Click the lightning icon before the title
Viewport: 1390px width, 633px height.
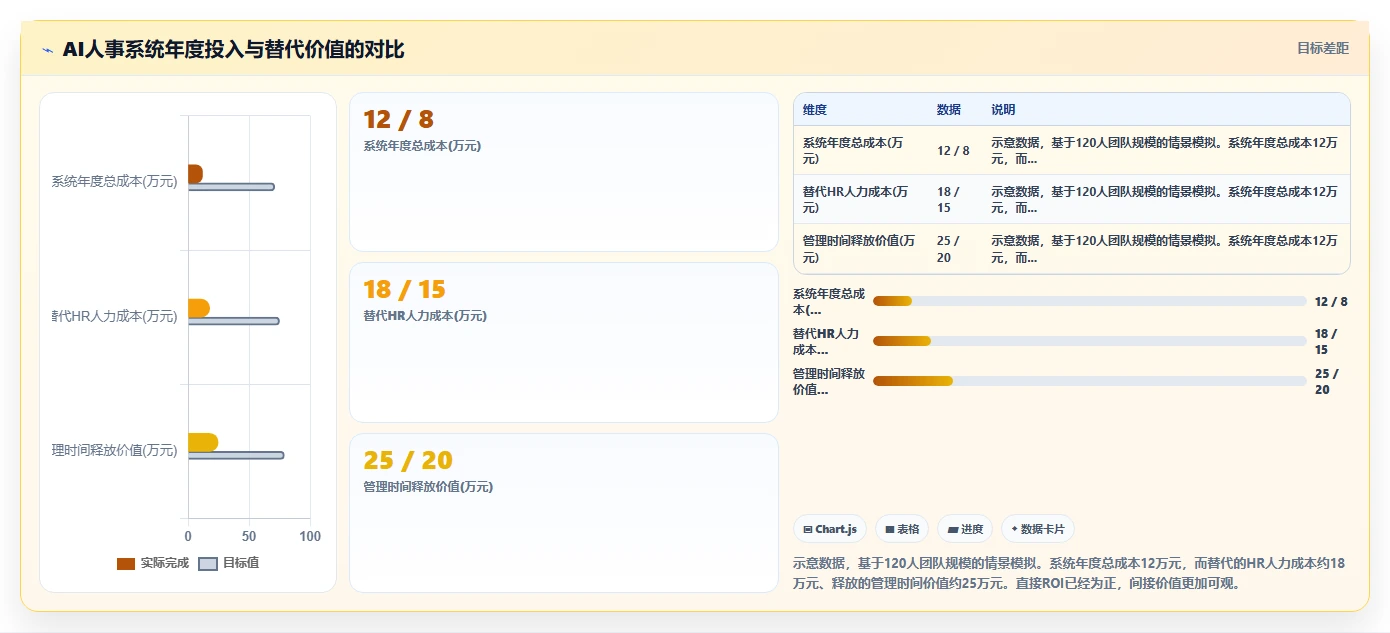click(x=47, y=50)
